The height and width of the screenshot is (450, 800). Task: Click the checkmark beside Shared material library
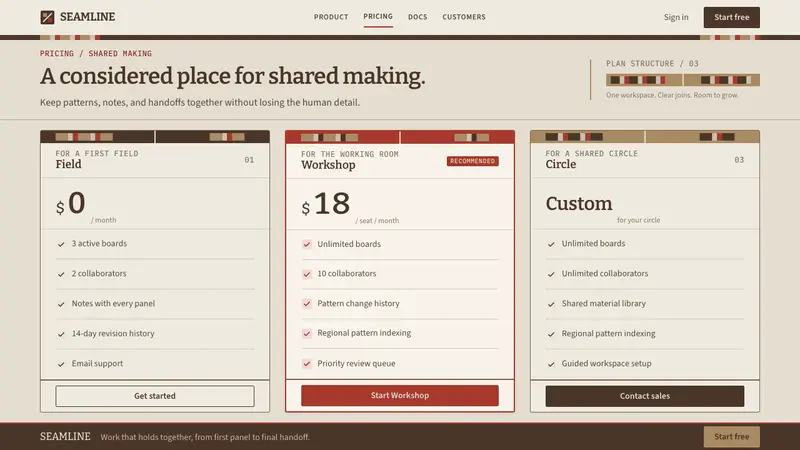pos(551,305)
